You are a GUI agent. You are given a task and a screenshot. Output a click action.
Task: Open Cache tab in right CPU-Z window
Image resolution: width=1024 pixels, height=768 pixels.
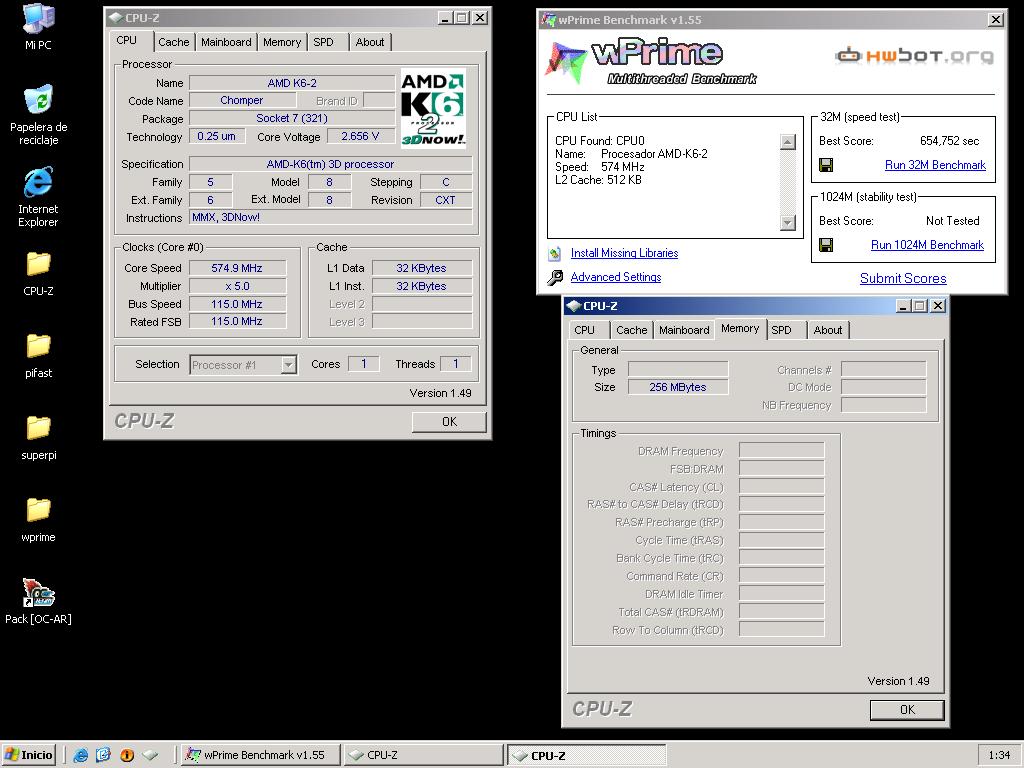click(632, 330)
